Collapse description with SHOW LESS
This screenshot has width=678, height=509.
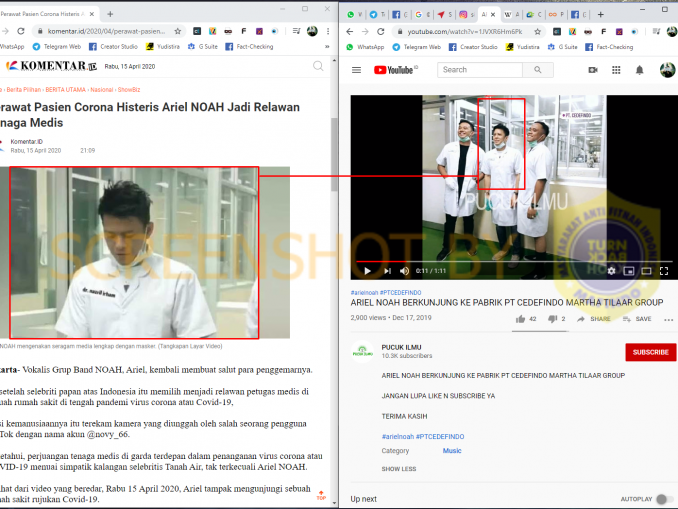(399, 469)
